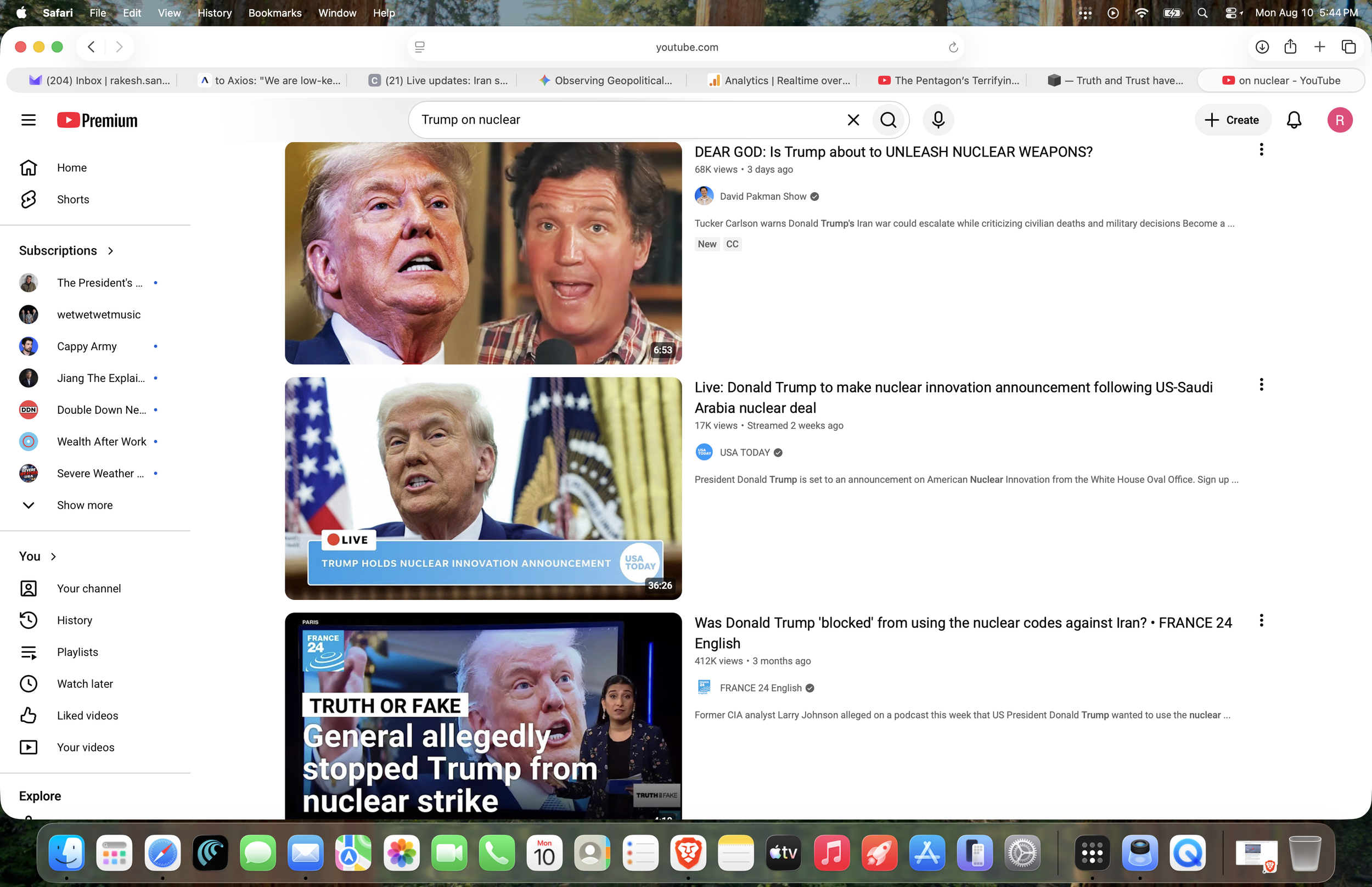1372x887 pixels.
Task: Open Music app from Dock
Action: click(x=831, y=853)
